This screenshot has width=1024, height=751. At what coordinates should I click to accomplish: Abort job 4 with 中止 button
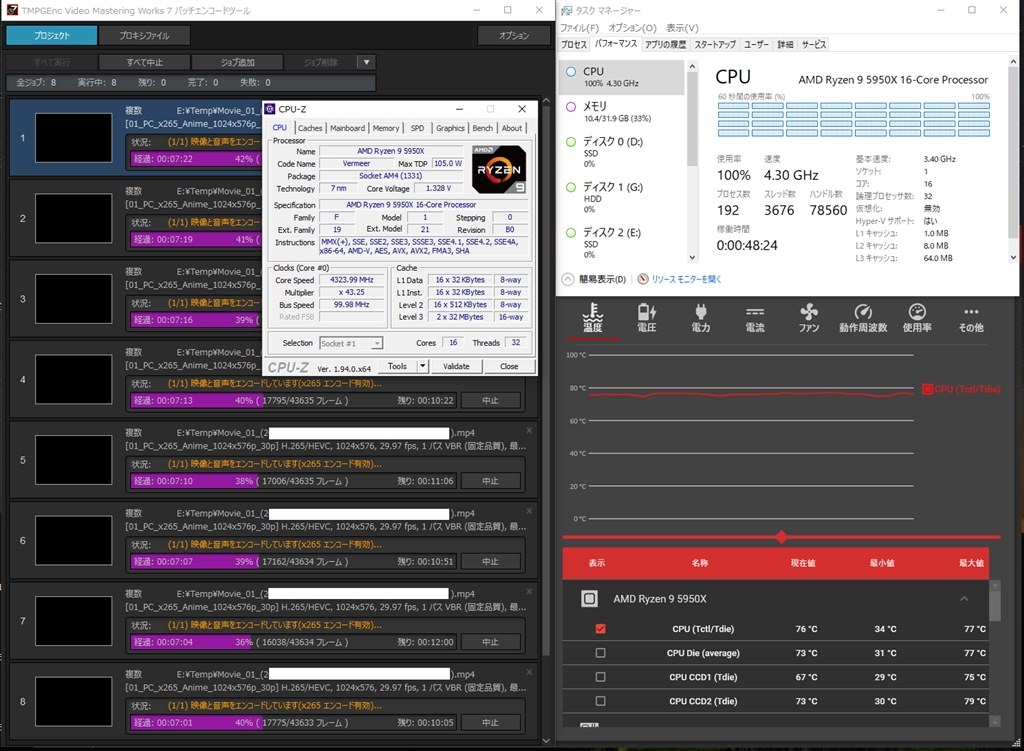pyautogui.click(x=490, y=400)
